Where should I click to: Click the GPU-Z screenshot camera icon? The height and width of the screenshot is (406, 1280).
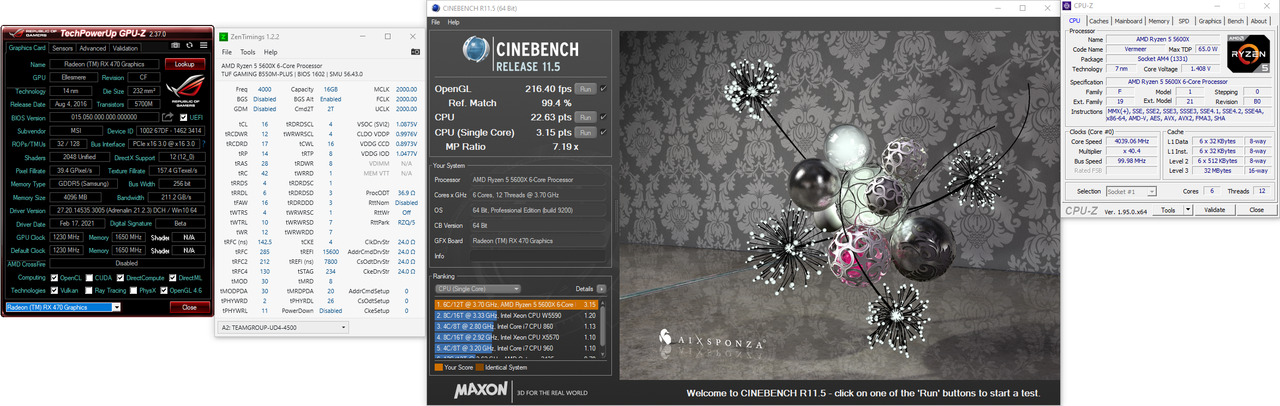(175, 46)
